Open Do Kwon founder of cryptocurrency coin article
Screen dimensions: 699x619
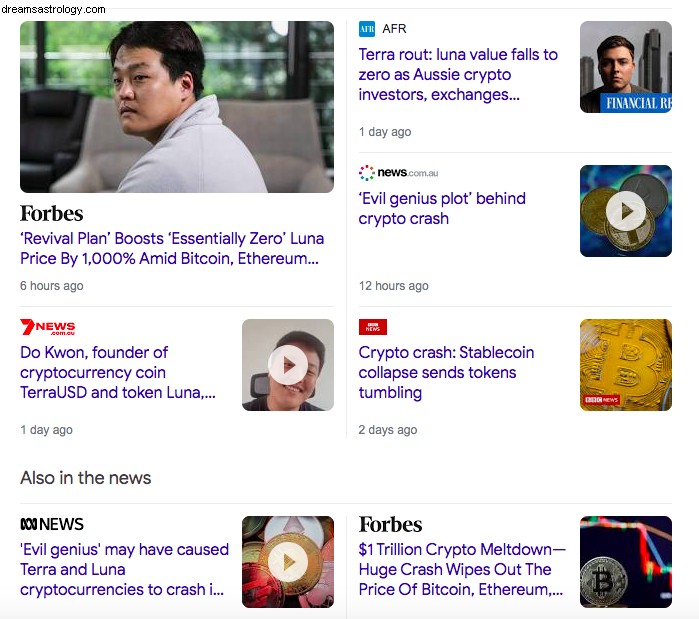click(118, 373)
